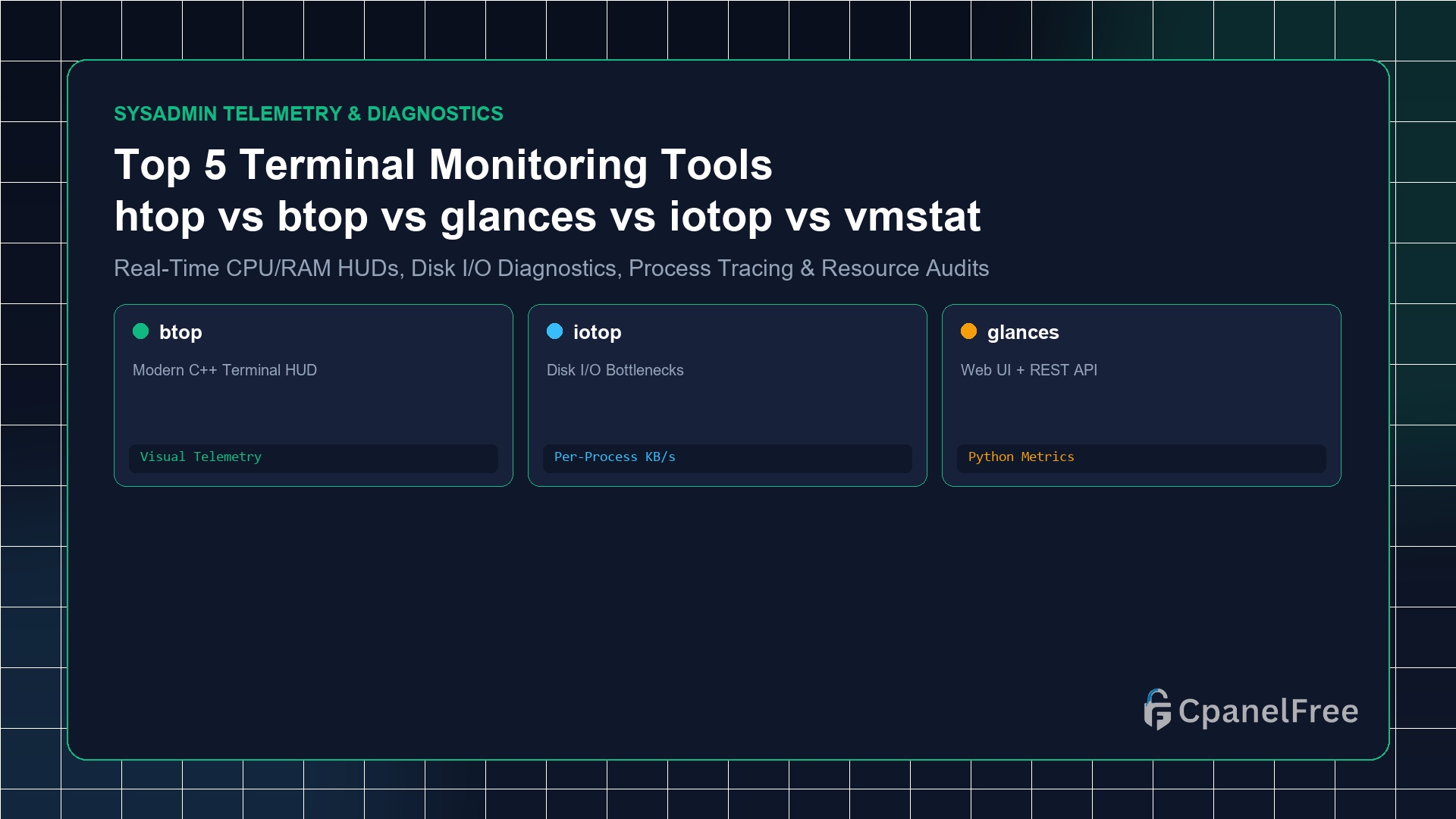Click the green dot beside btop
1456x819 pixels.
click(140, 331)
